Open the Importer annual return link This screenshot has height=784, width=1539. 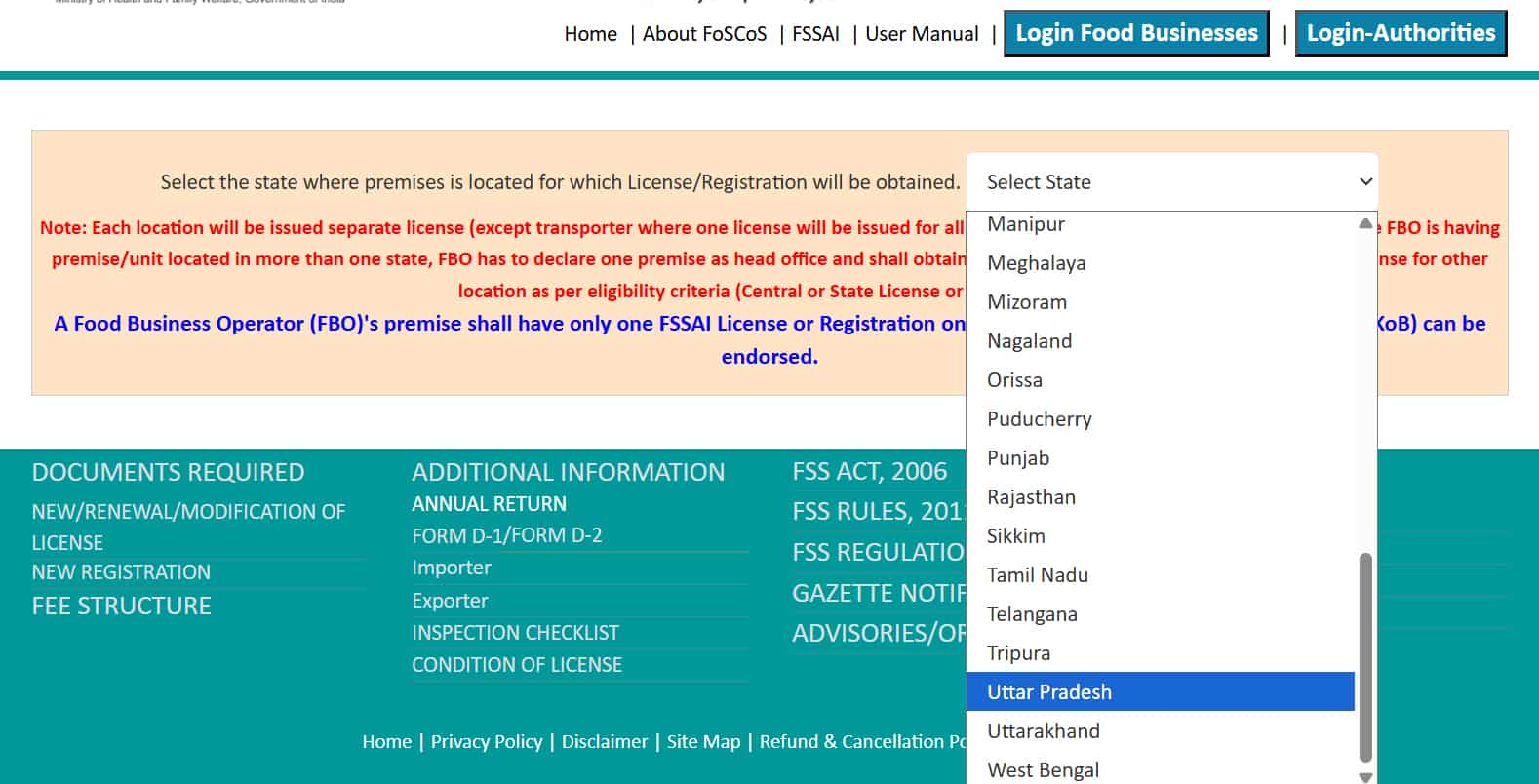pyautogui.click(x=452, y=568)
